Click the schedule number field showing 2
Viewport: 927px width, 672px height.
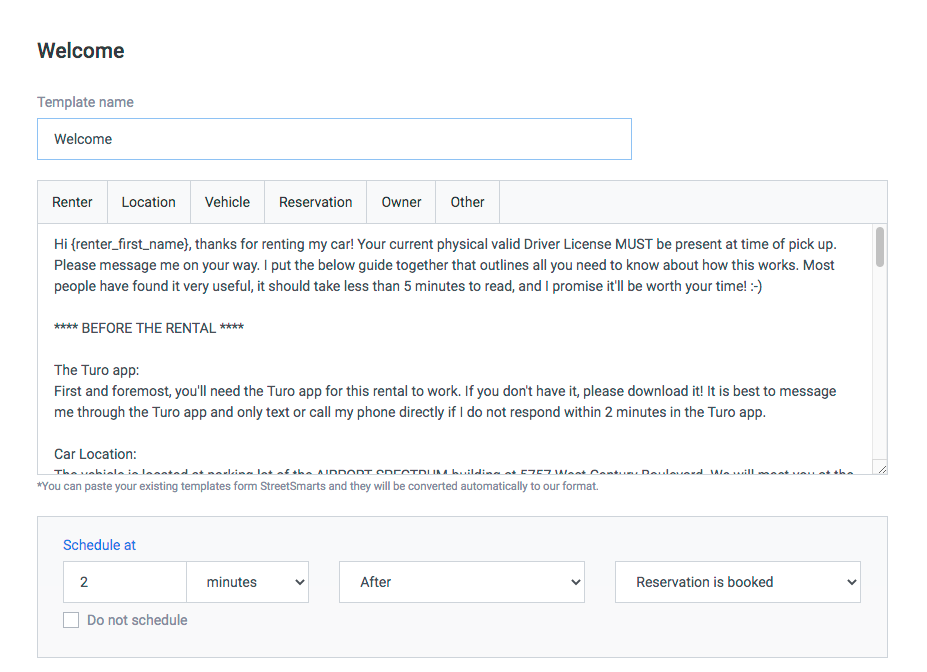pyautogui.click(x=125, y=582)
